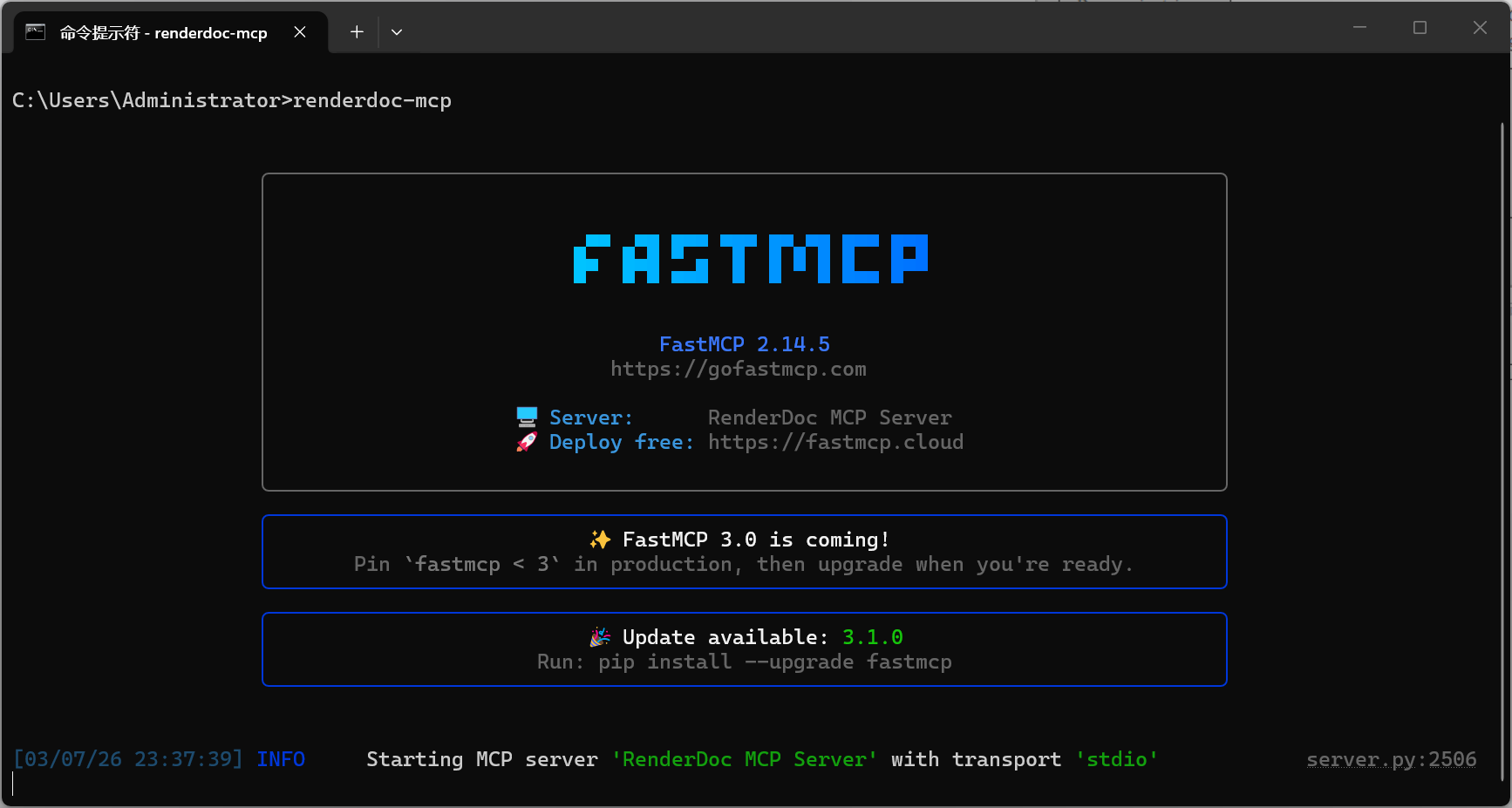Screen dimensions: 1512x808
Task: Click the 'stdio' transport string
Action: [x=1117, y=759]
